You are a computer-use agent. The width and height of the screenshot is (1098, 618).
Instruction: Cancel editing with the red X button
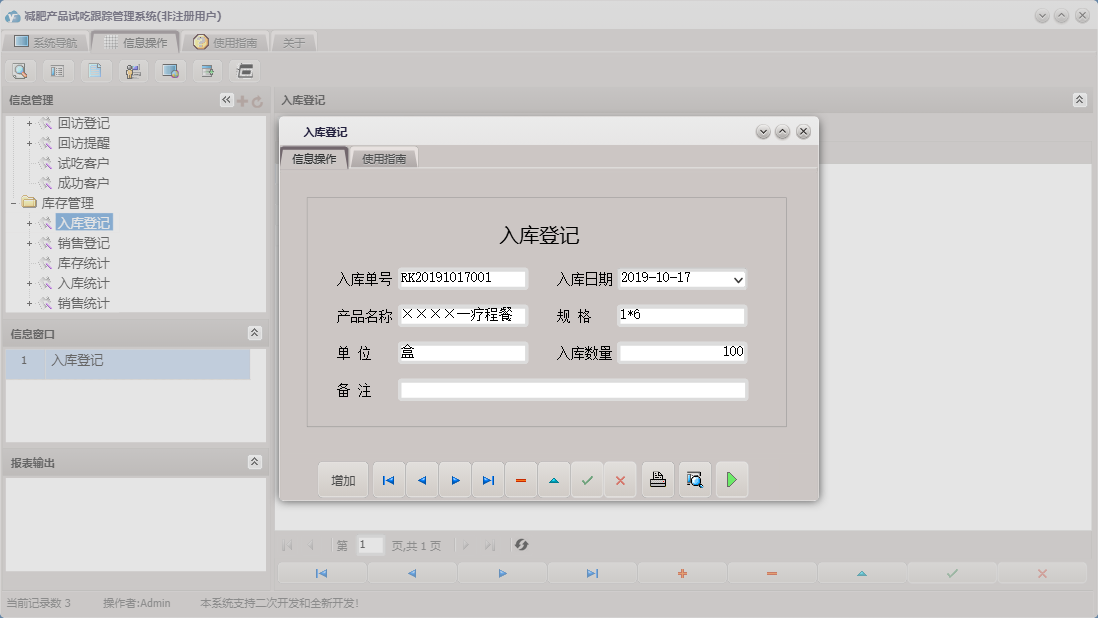click(x=620, y=479)
